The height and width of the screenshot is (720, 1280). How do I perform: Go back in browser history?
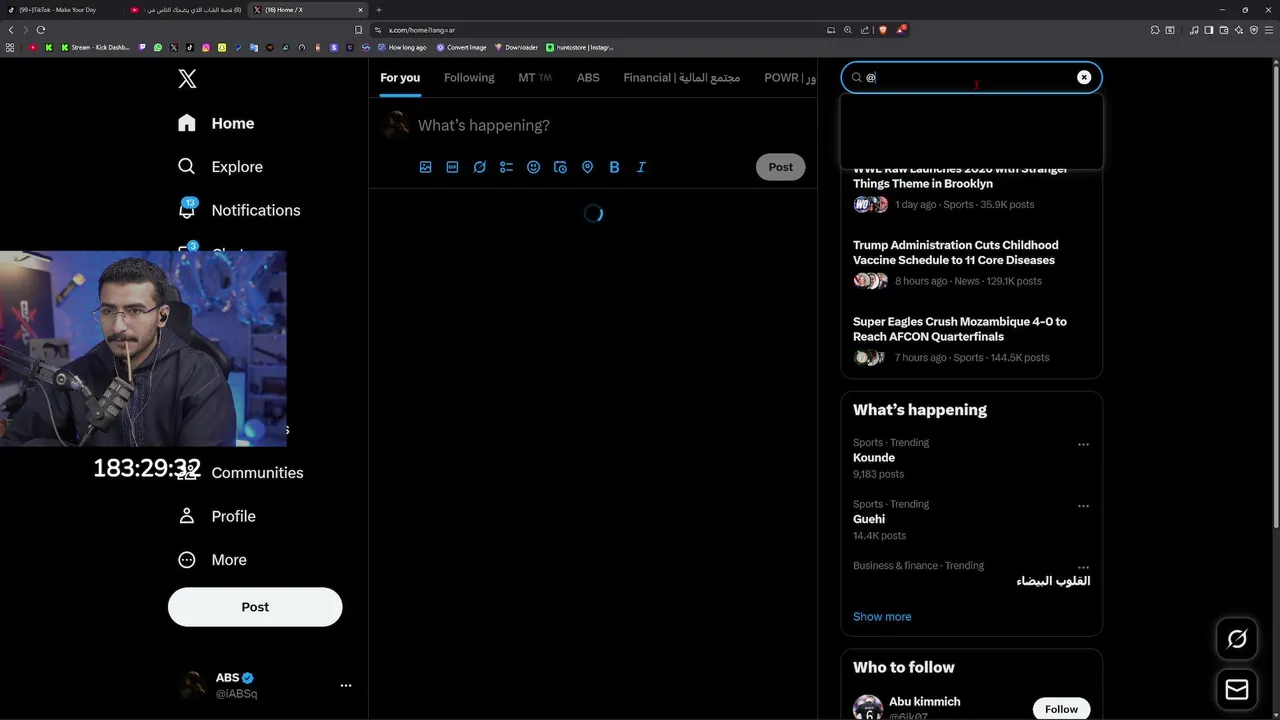(11, 30)
